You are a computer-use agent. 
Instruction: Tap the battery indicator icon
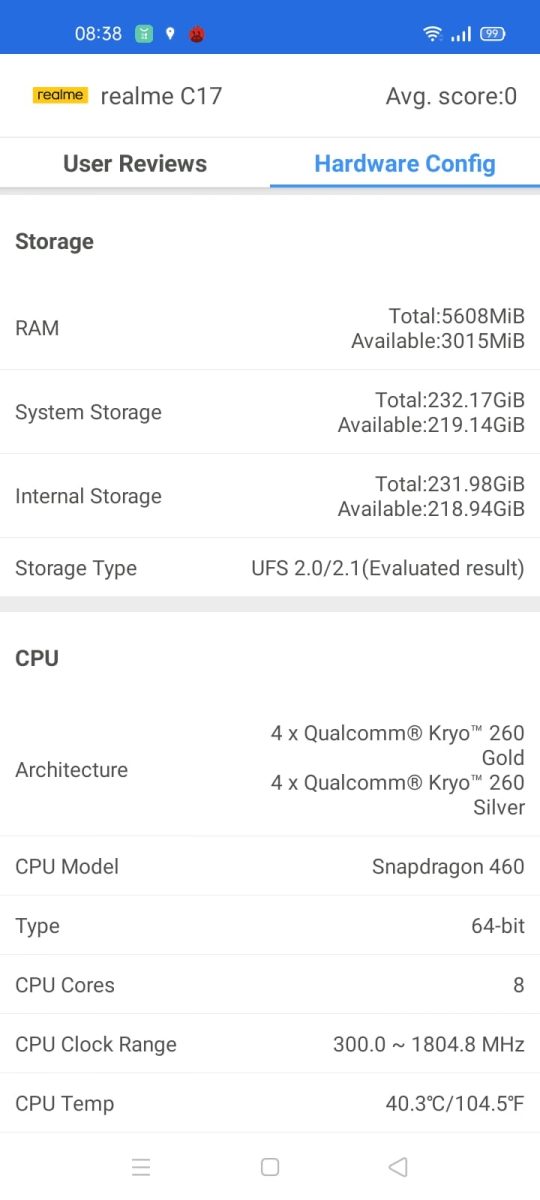tap(492, 34)
